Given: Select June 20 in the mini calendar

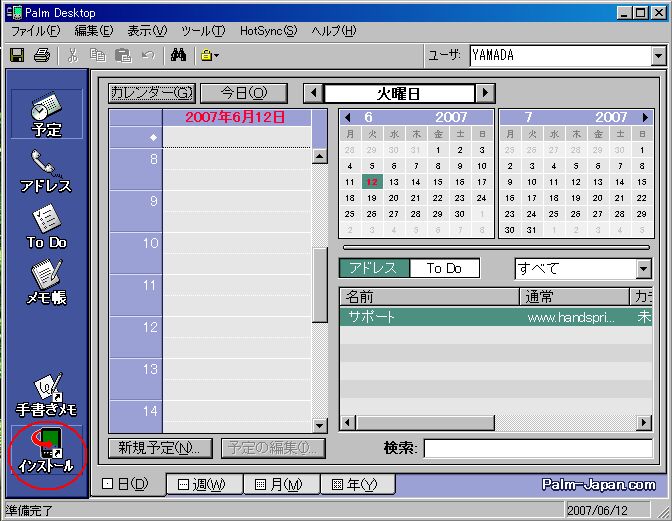Looking at the screenshot, I should (394, 198).
